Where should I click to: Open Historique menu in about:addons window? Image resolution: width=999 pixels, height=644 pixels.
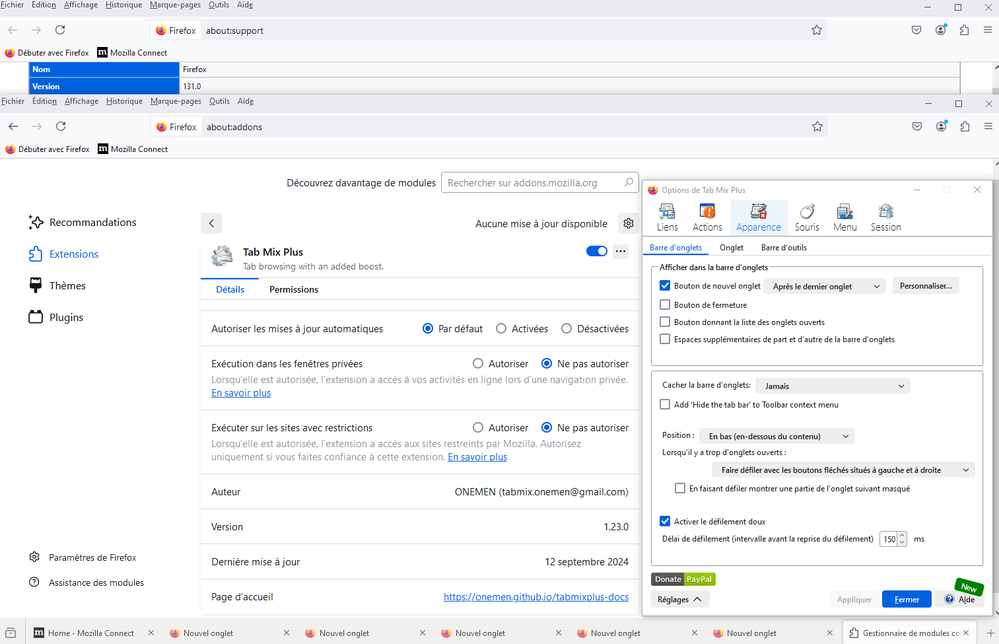[124, 101]
